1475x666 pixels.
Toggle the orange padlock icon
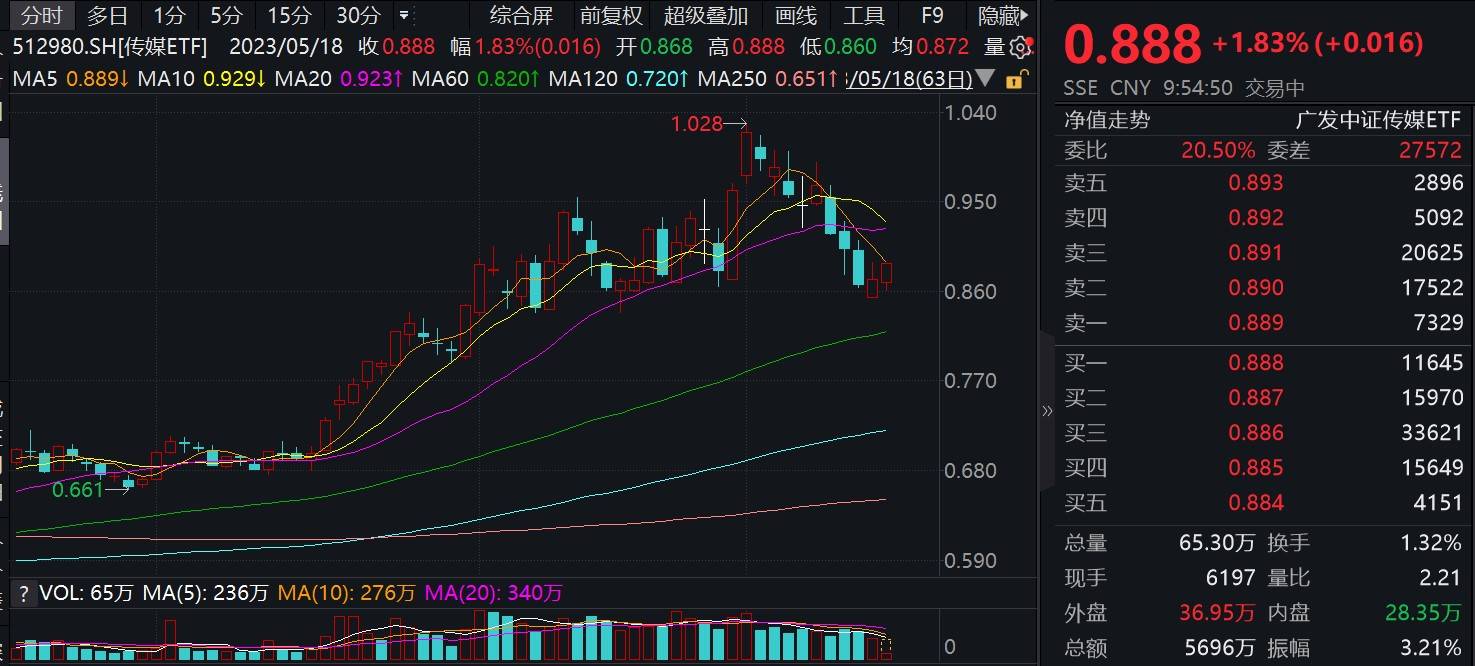click(1013, 79)
